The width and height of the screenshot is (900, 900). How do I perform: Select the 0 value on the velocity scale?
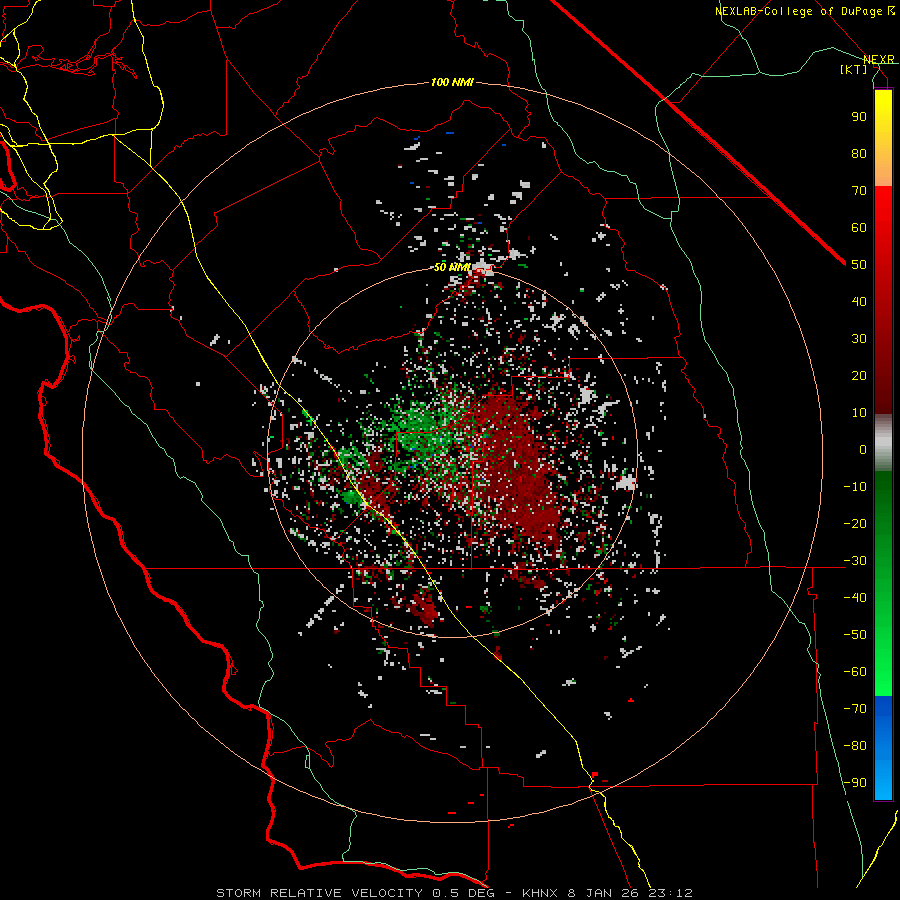click(x=863, y=450)
